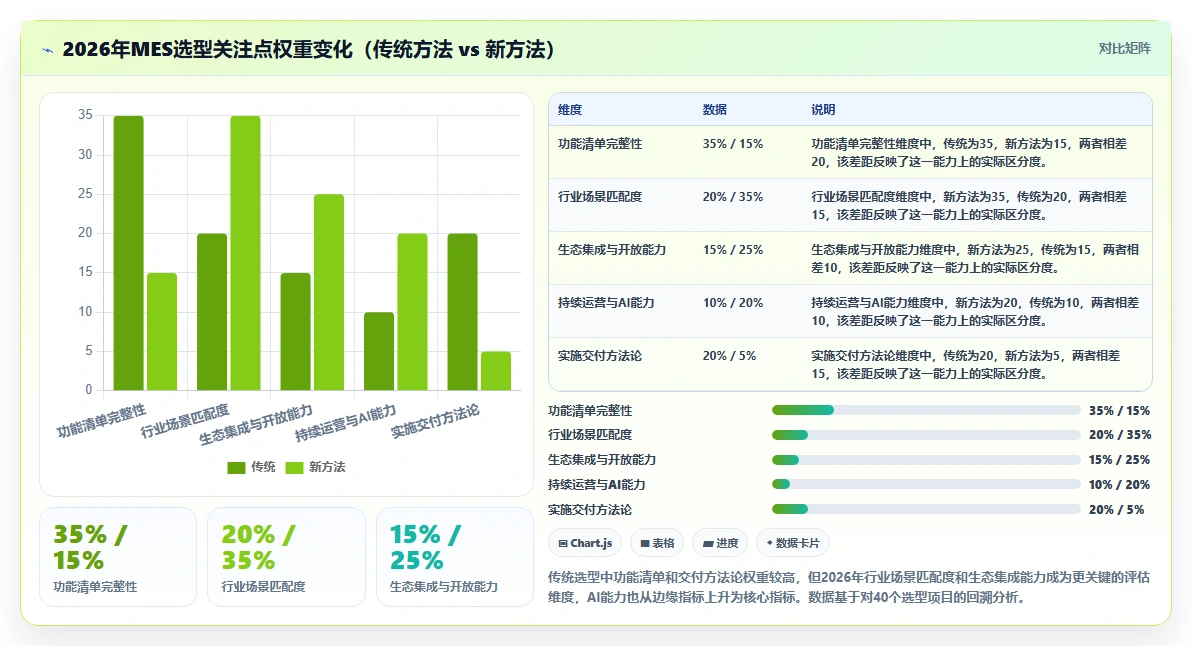Image resolution: width=1192 pixels, height=646 pixels.
Task: Select the 数据卡片 tag
Action: [x=793, y=543]
